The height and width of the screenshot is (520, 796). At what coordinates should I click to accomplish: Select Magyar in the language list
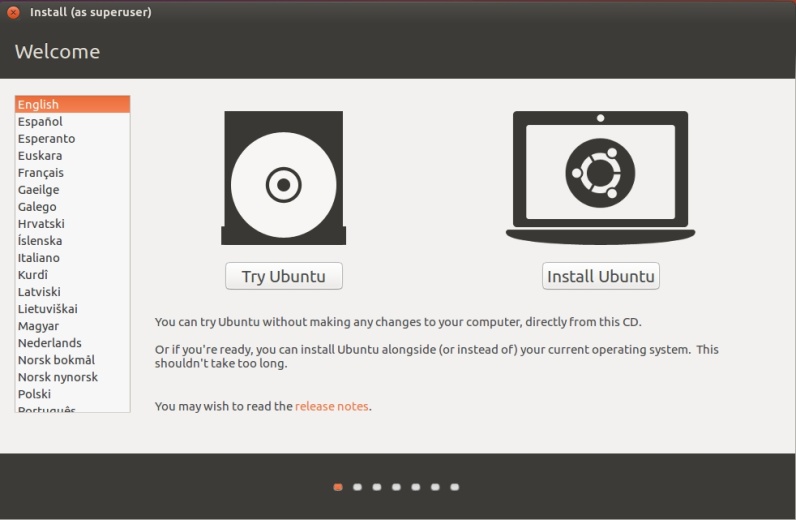73,326
